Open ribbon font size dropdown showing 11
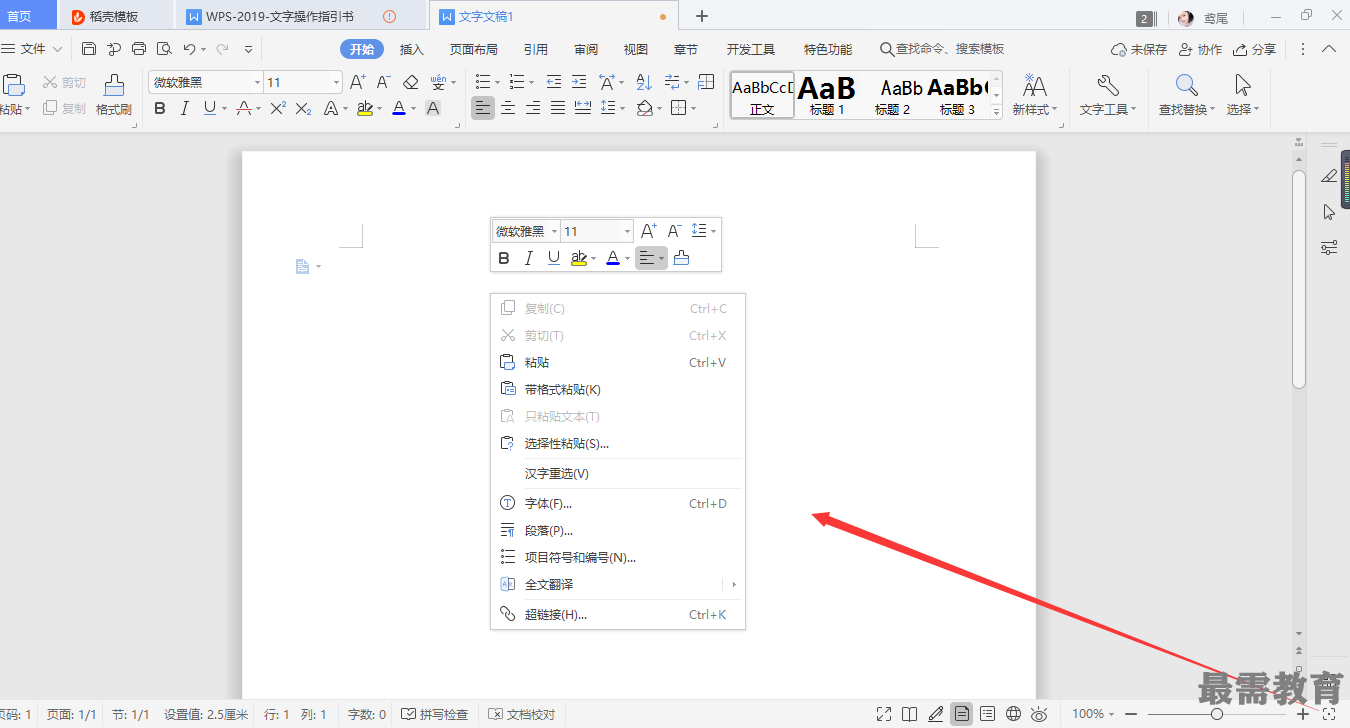The height and width of the screenshot is (728, 1350). (x=336, y=82)
